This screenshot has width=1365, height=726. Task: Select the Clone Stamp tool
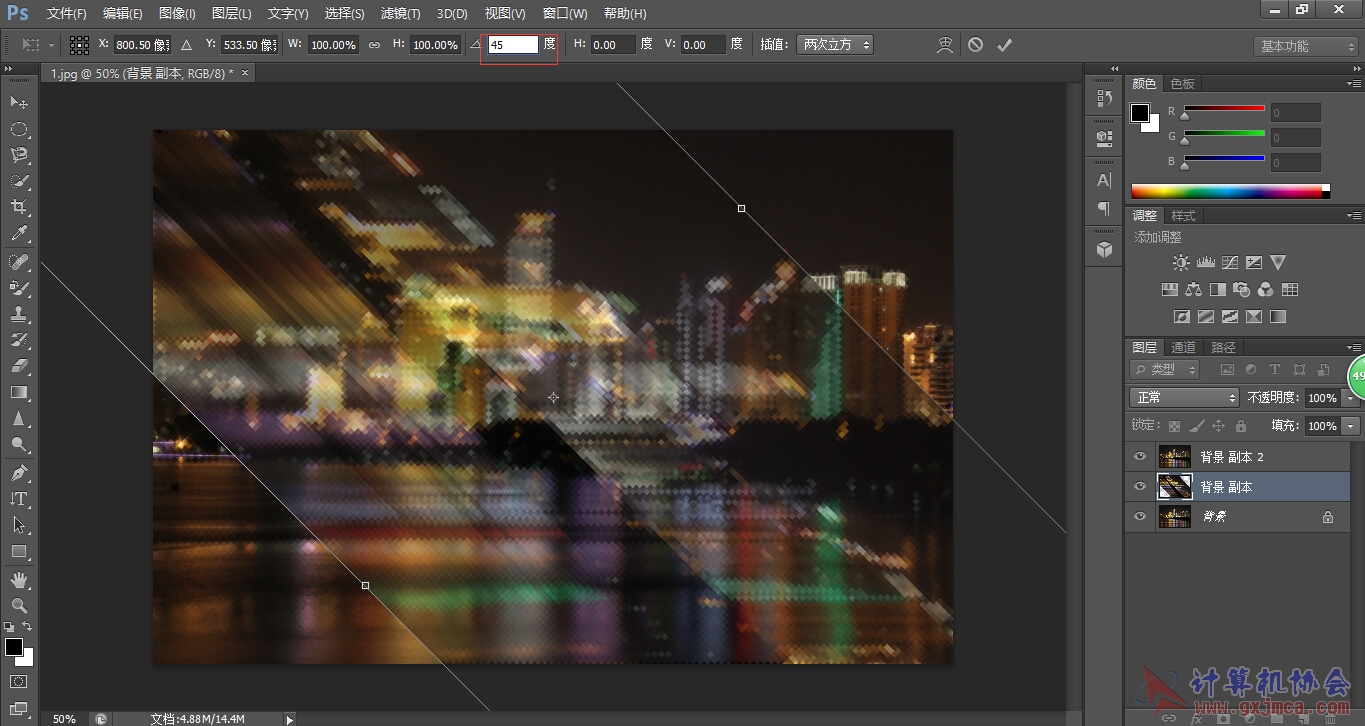coord(19,314)
